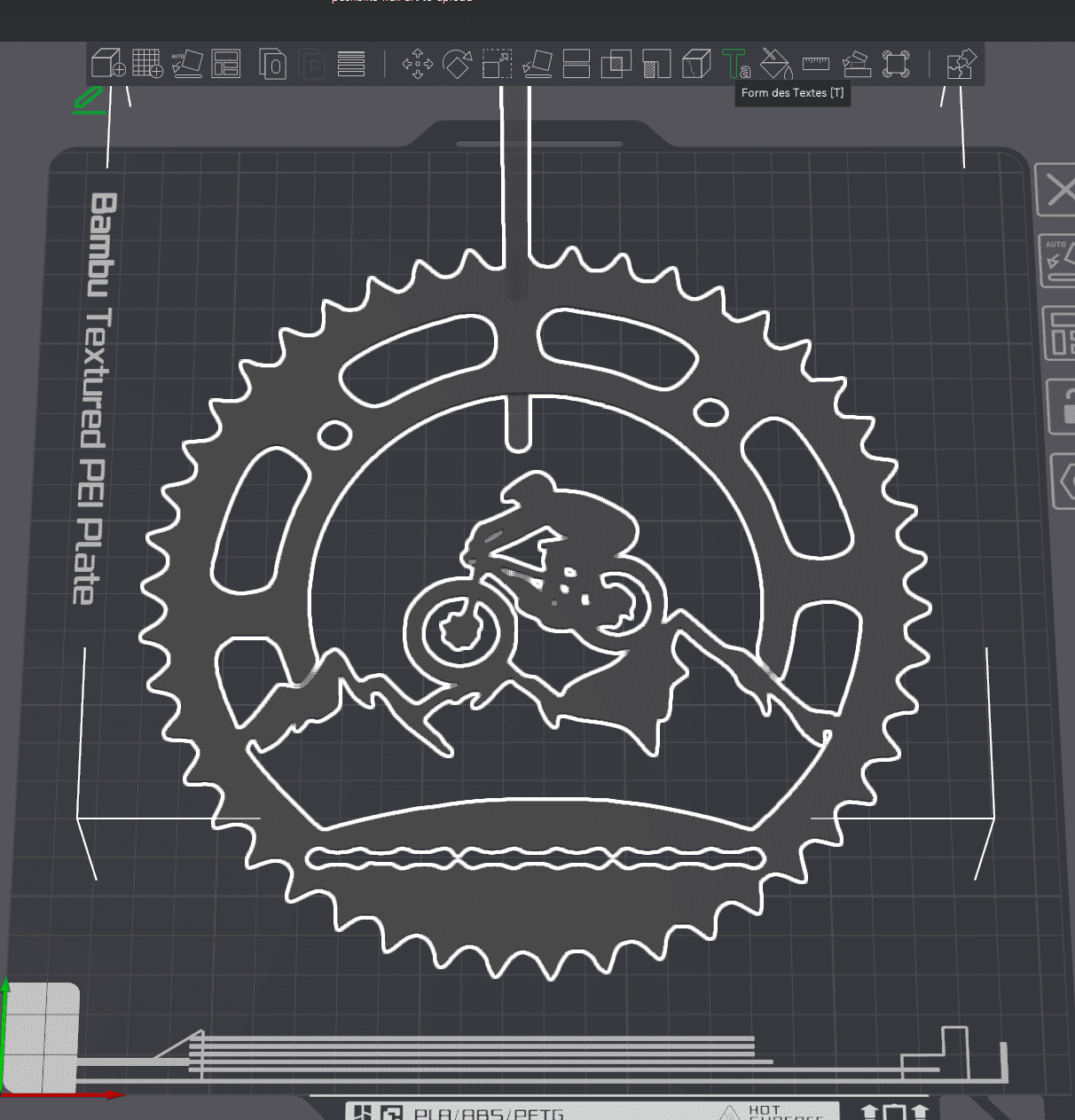Open the Mesh boolean tool
This screenshot has width=1075, height=1120.
tap(616, 64)
